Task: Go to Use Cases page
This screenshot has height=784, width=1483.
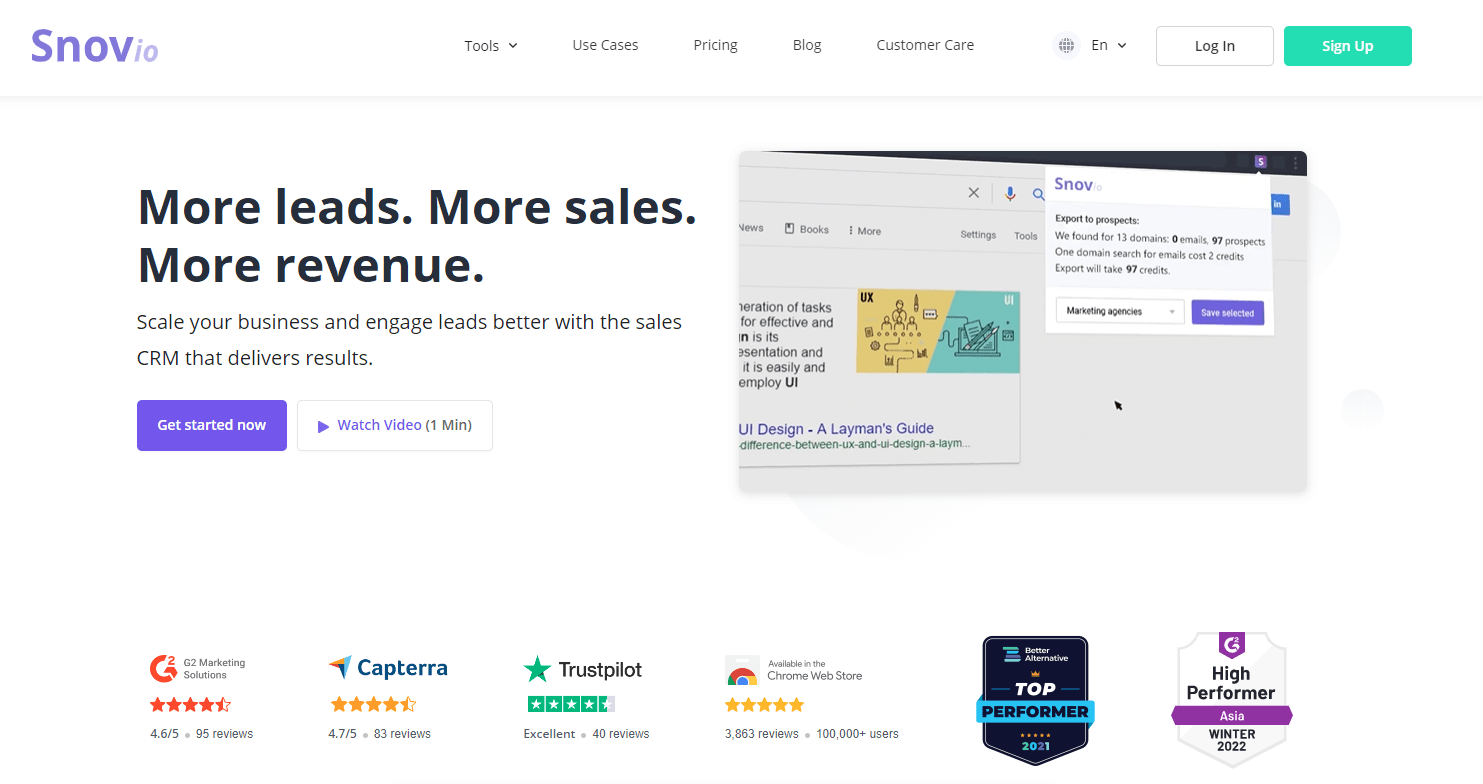Action: click(x=605, y=45)
